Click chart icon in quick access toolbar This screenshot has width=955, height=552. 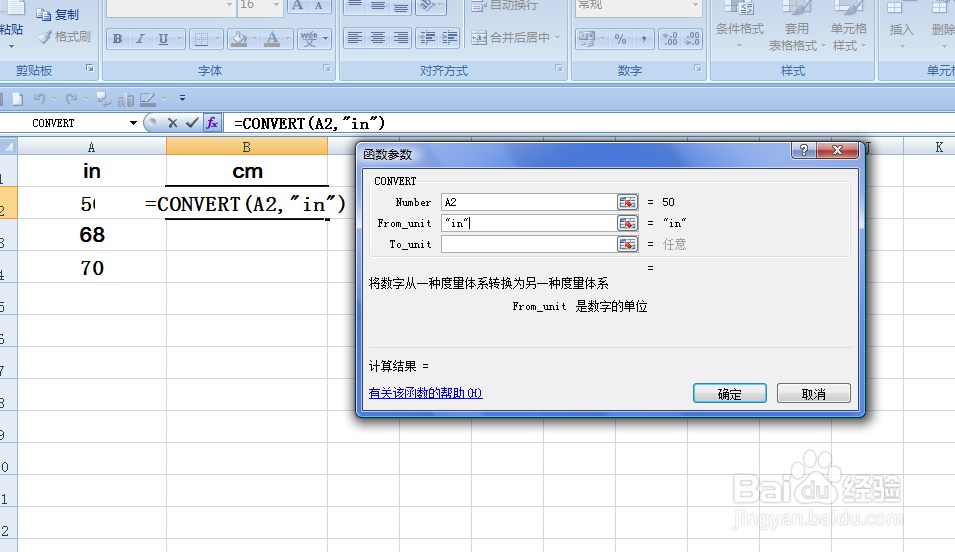click(x=126, y=99)
